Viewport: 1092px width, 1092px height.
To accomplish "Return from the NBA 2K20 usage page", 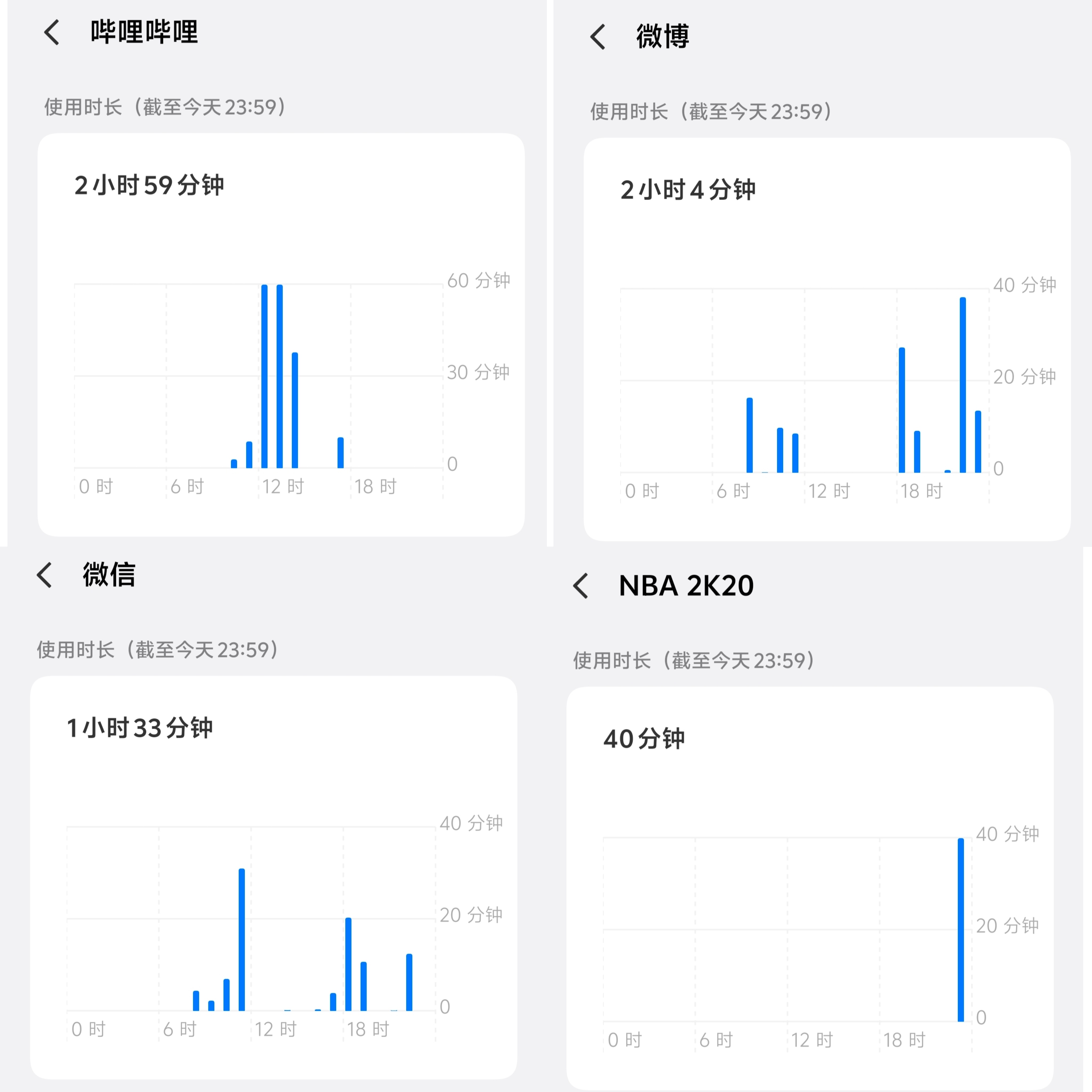I will click(581, 585).
